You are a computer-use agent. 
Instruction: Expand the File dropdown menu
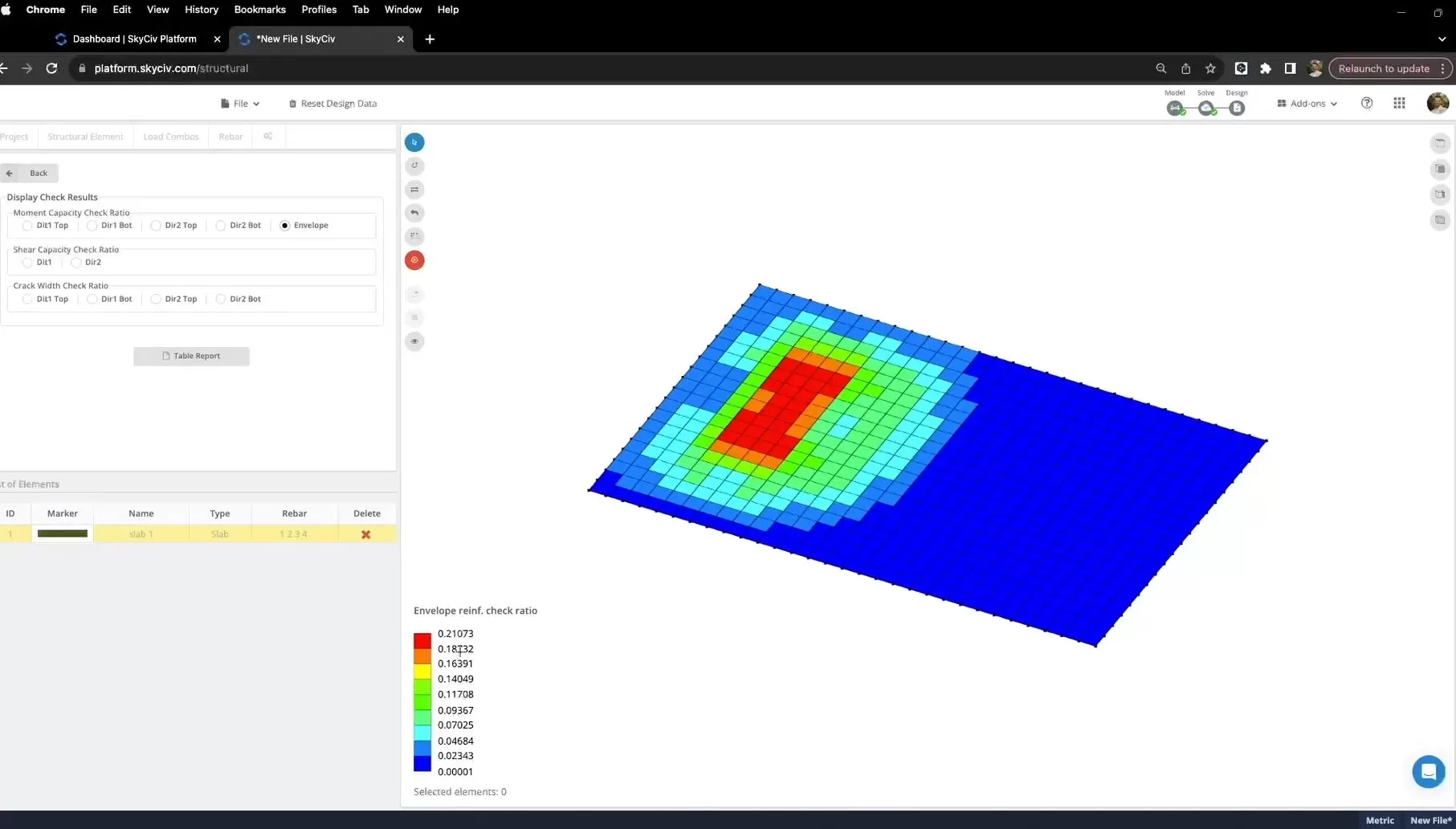point(240,104)
